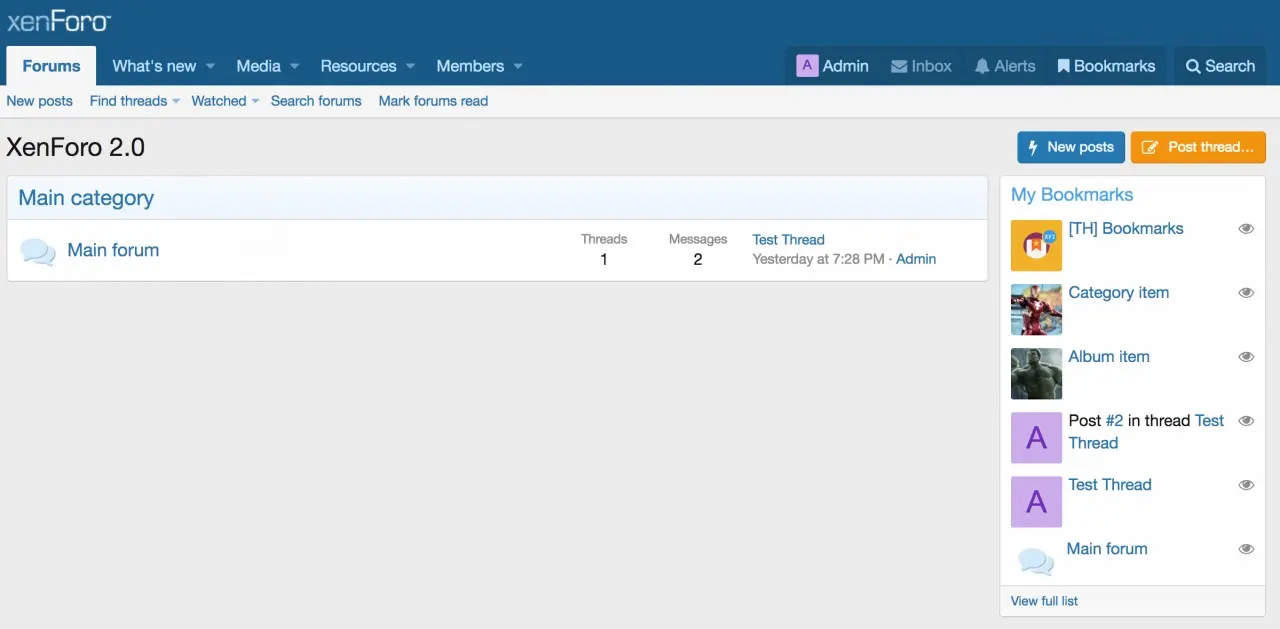Open the latest Test Thread link
Image resolution: width=1280 pixels, height=629 pixels.
coord(788,240)
